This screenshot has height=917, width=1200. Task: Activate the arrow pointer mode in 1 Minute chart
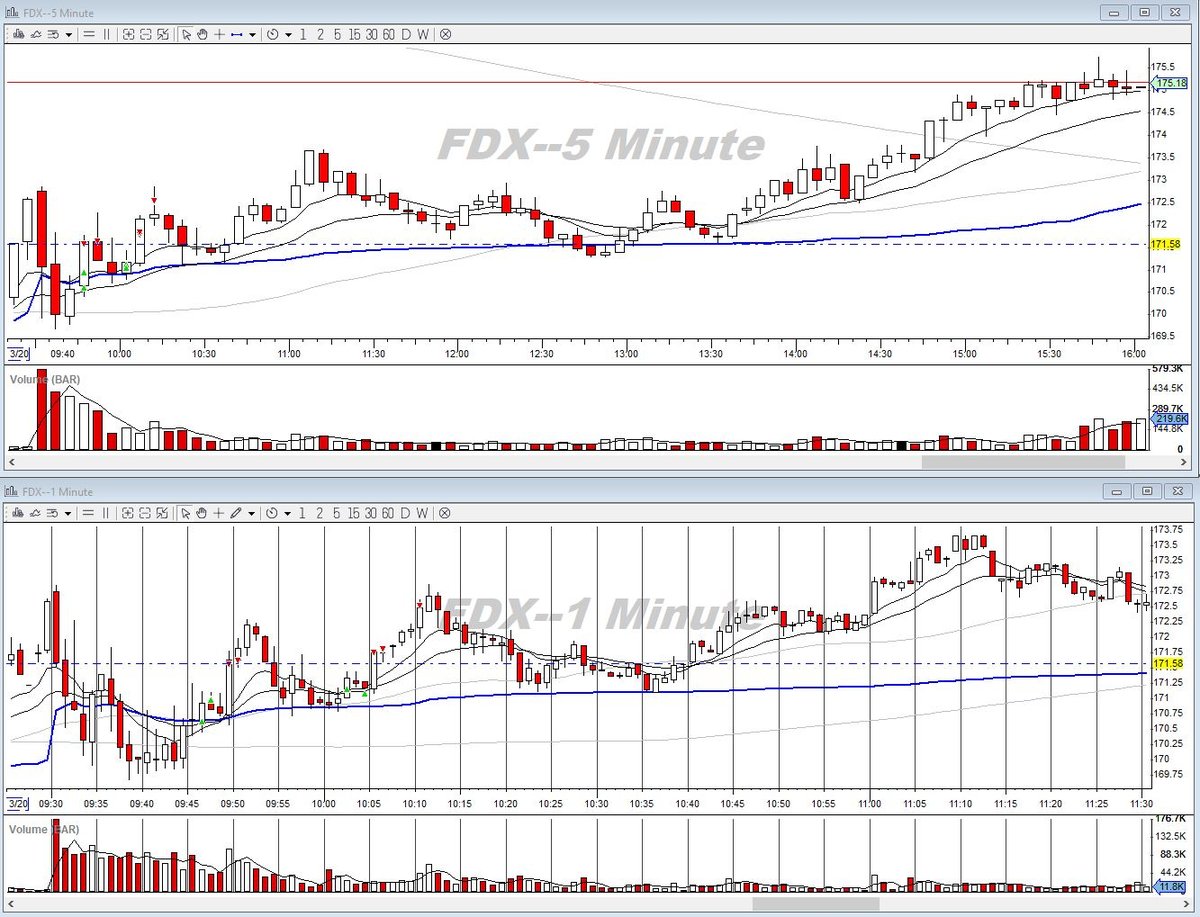[x=186, y=514]
